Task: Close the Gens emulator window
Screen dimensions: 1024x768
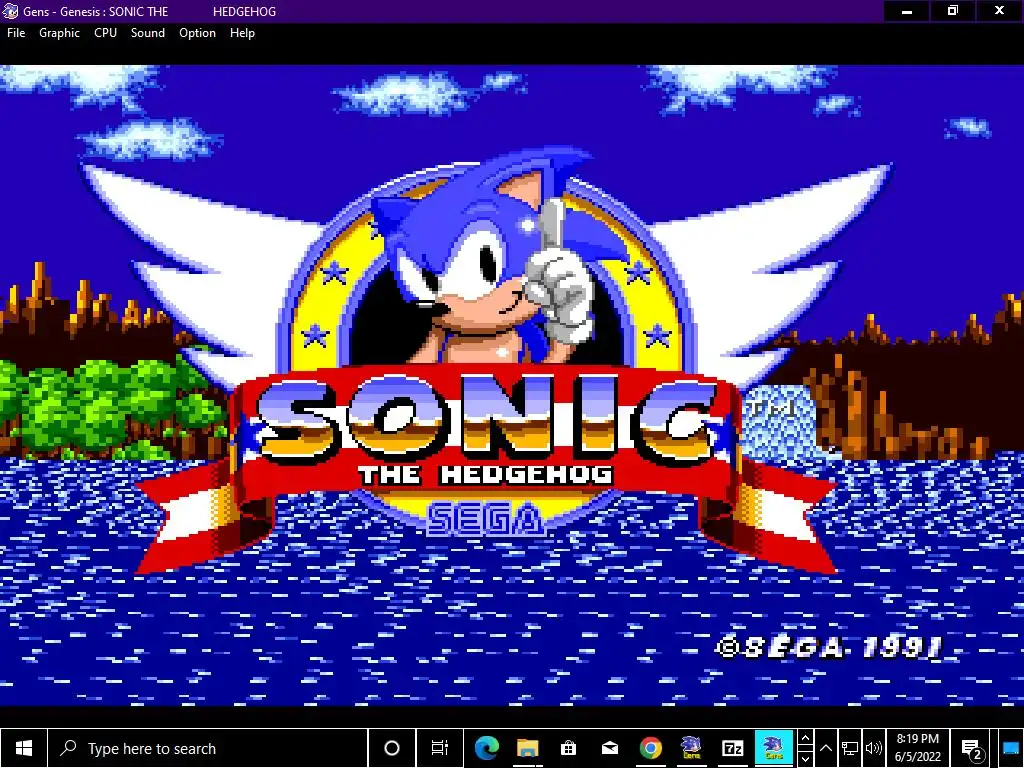Action: (x=999, y=11)
